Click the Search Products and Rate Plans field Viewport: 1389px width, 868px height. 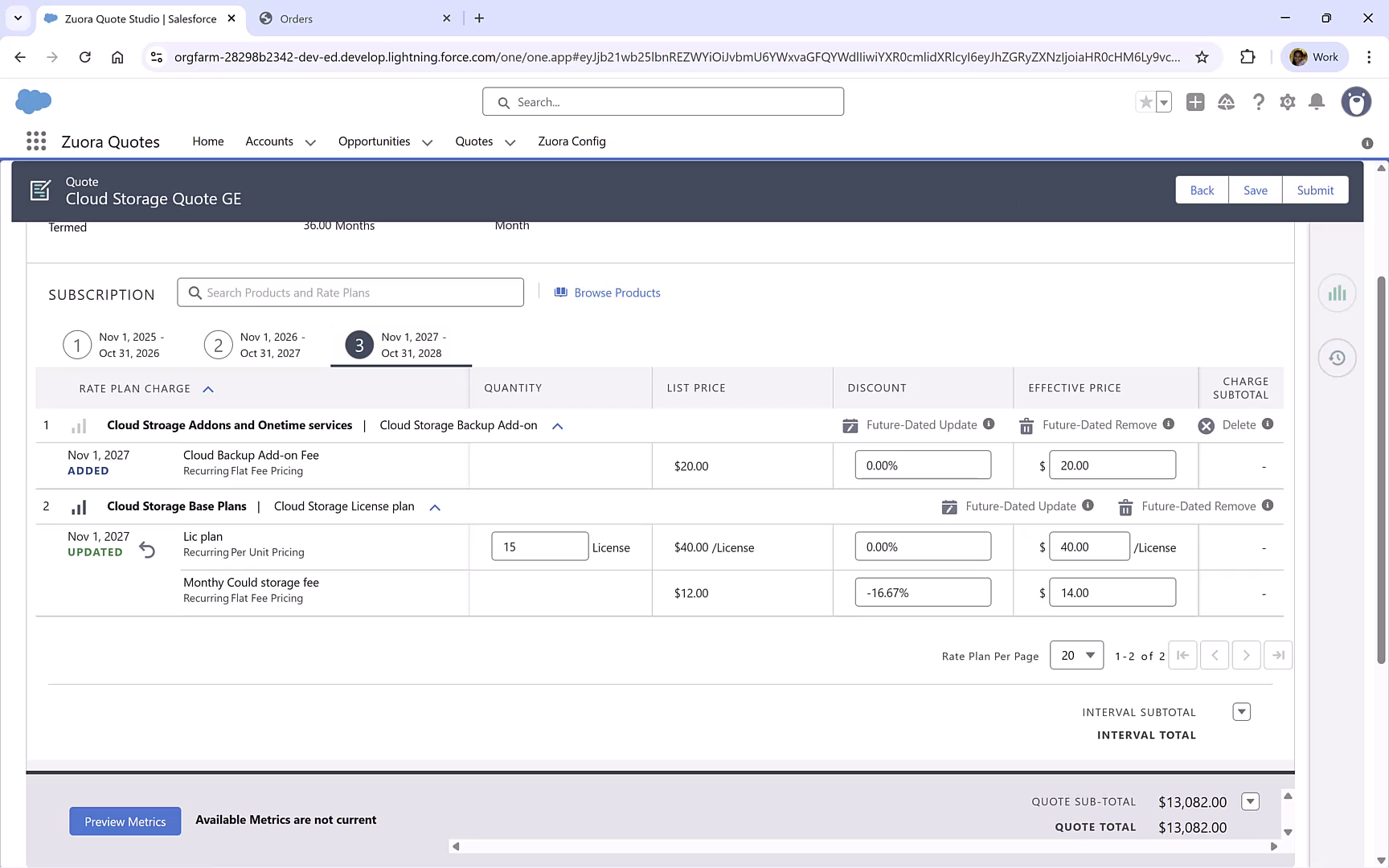pyautogui.click(x=350, y=292)
